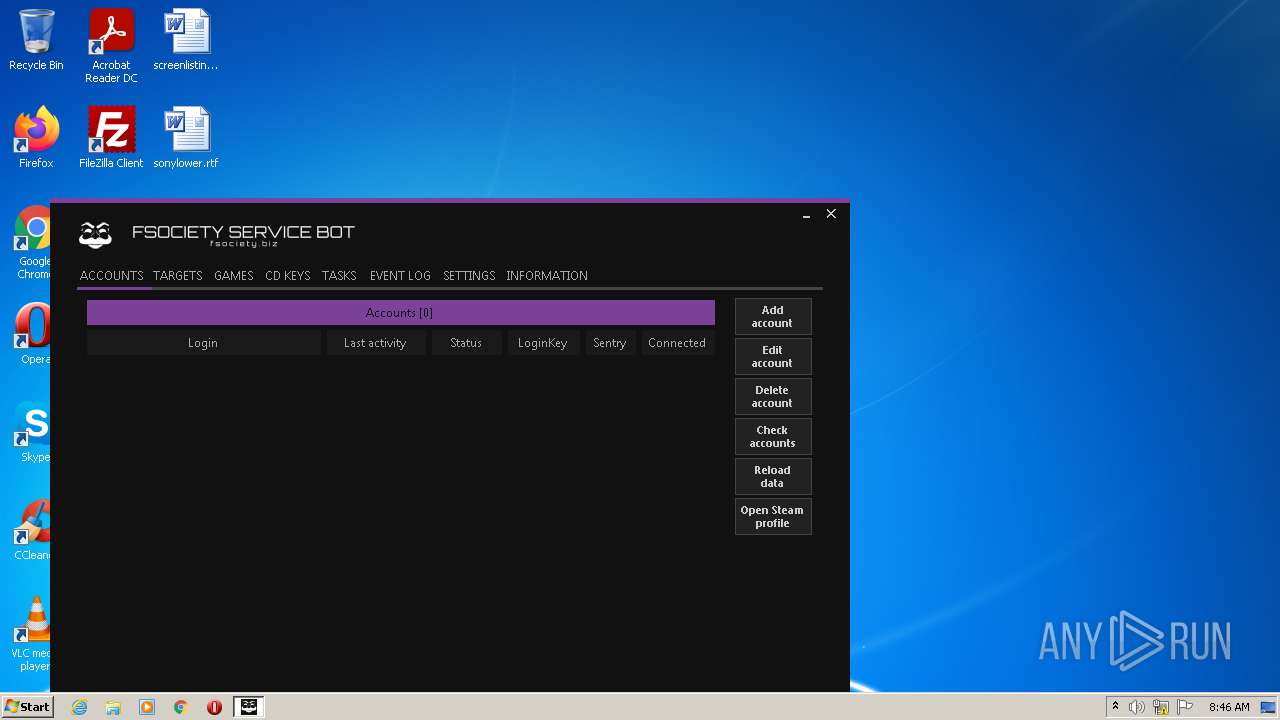Screen dimensions: 1280x720
Task: Click the Open Steam profile button
Action: pos(773,517)
